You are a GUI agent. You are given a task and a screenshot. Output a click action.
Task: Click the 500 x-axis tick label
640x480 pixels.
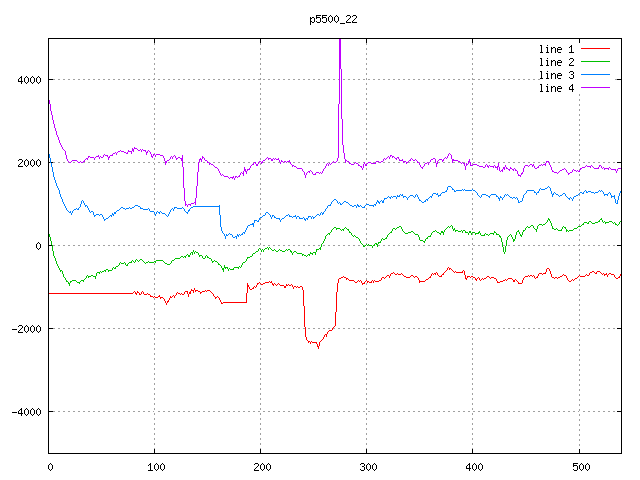tap(579, 466)
